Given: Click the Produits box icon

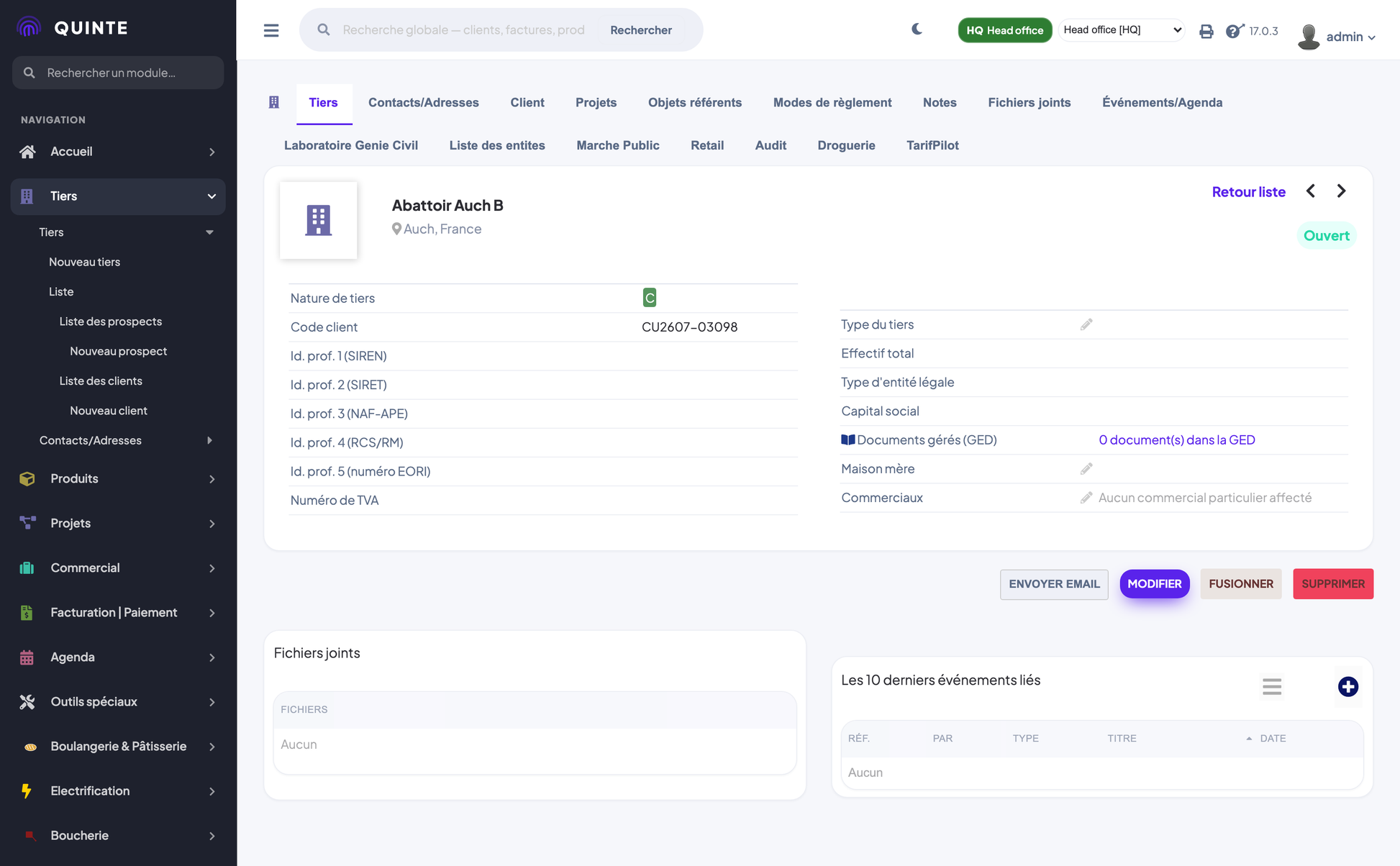Looking at the screenshot, I should point(27,478).
